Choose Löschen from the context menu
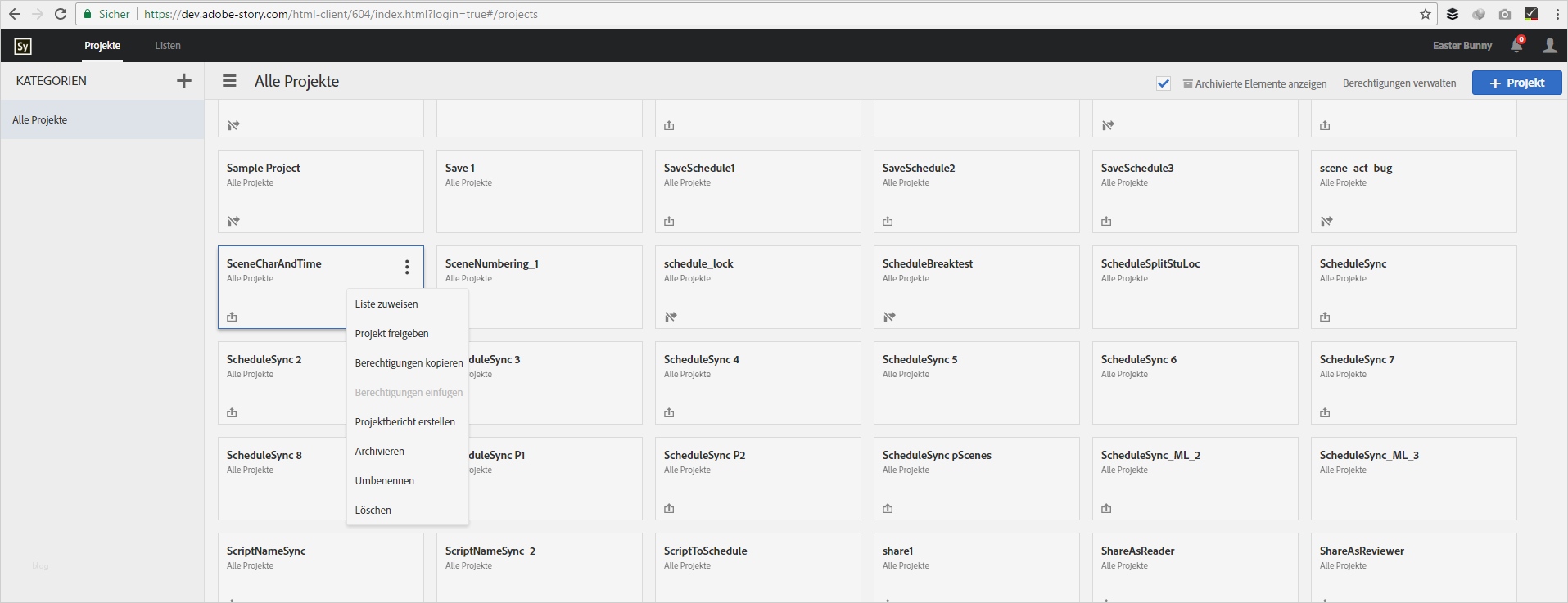Image resolution: width=1568 pixels, height=603 pixels. (408, 511)
